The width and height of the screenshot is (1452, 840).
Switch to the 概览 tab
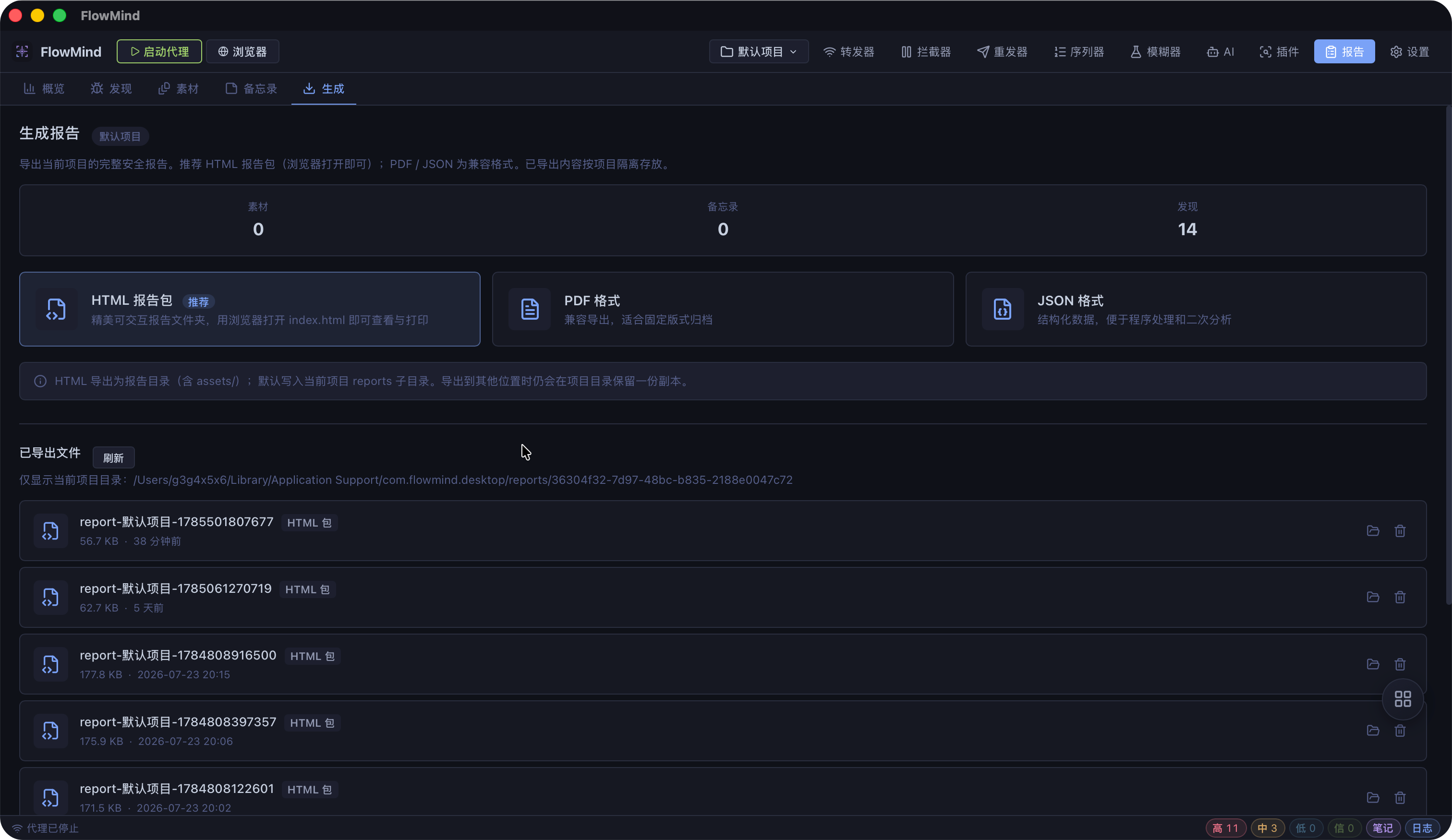coord(44,89)
